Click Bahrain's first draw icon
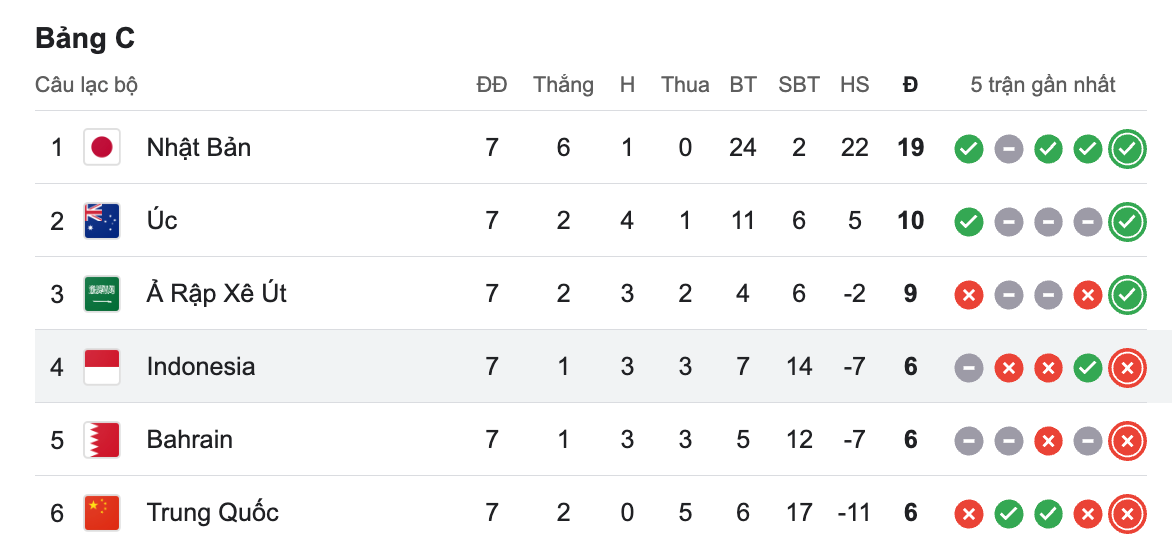 (x=968, y=441)
